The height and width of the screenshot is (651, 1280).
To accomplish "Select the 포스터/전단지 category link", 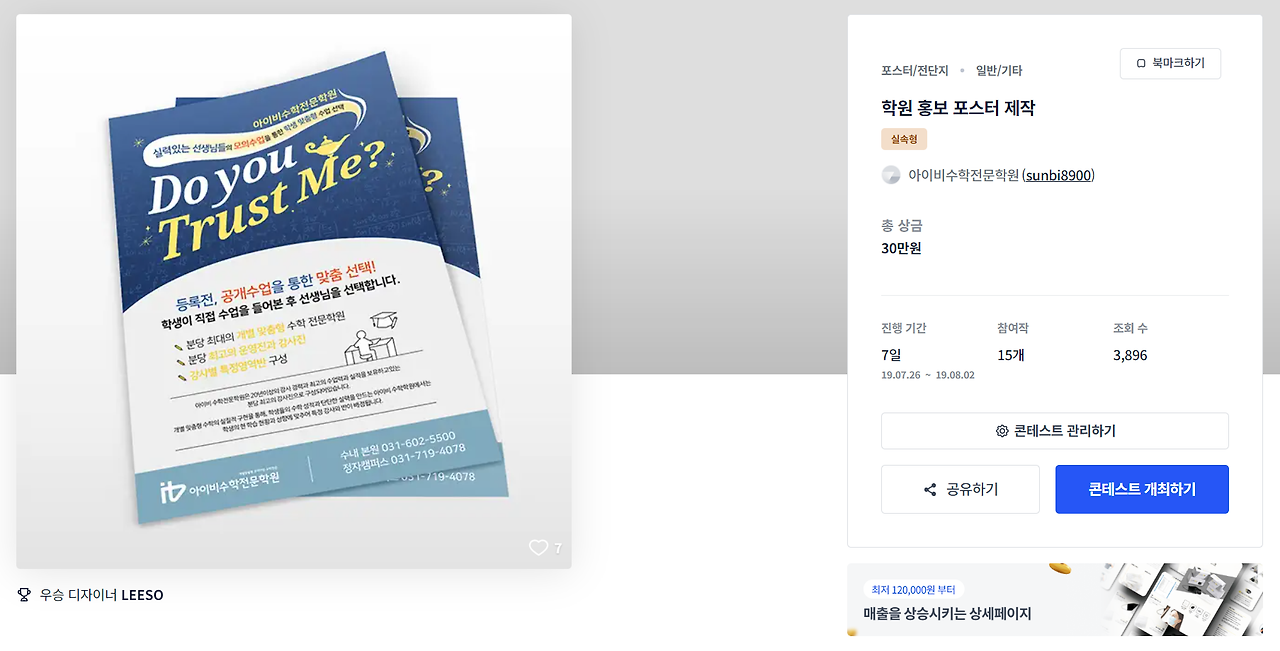I will click(x=915, y=71).
